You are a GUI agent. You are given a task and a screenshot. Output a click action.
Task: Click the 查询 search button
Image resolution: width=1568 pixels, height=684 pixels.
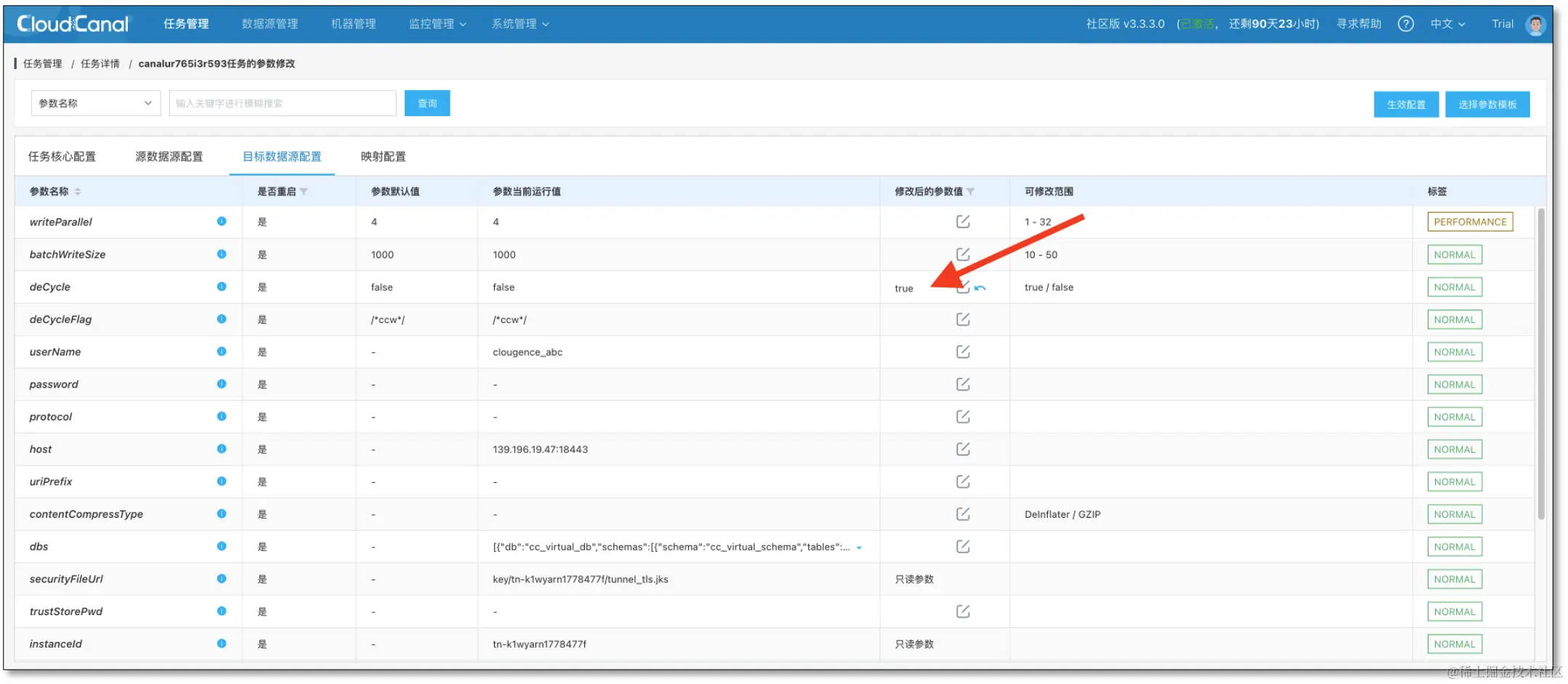pyautogui.click(x=427, y=102)
